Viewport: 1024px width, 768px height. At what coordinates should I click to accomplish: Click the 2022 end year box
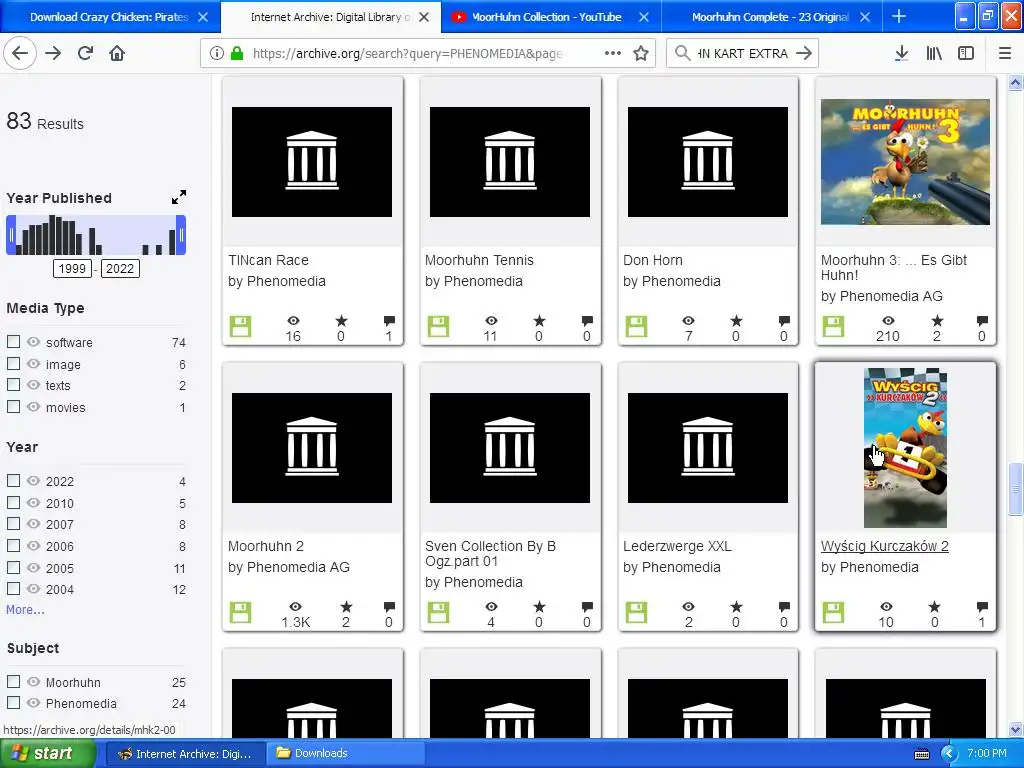click(x=120, y=268)
